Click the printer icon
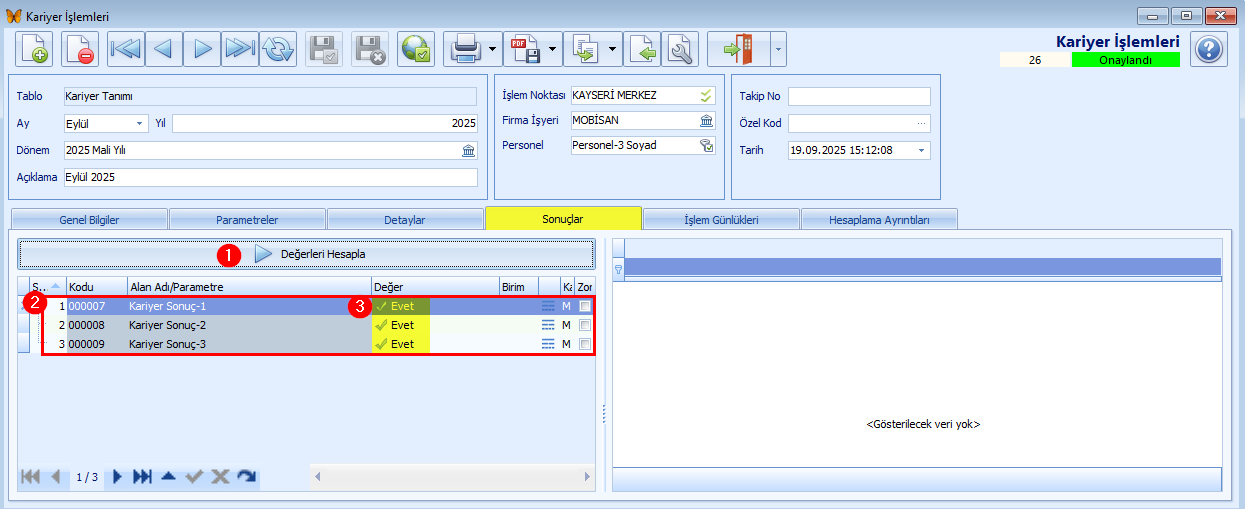 (466, 49)
